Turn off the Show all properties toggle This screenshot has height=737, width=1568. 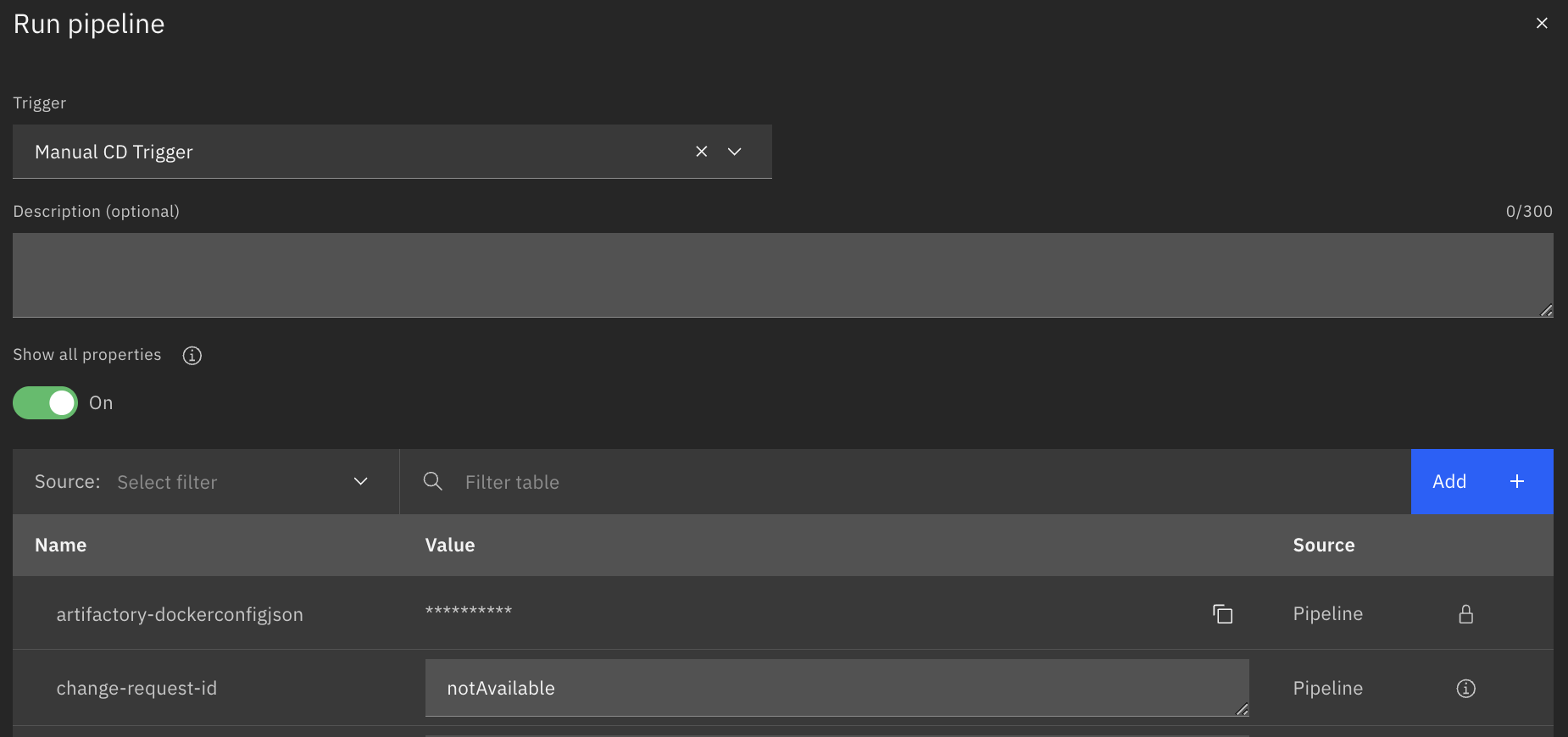tap(46, 403)
